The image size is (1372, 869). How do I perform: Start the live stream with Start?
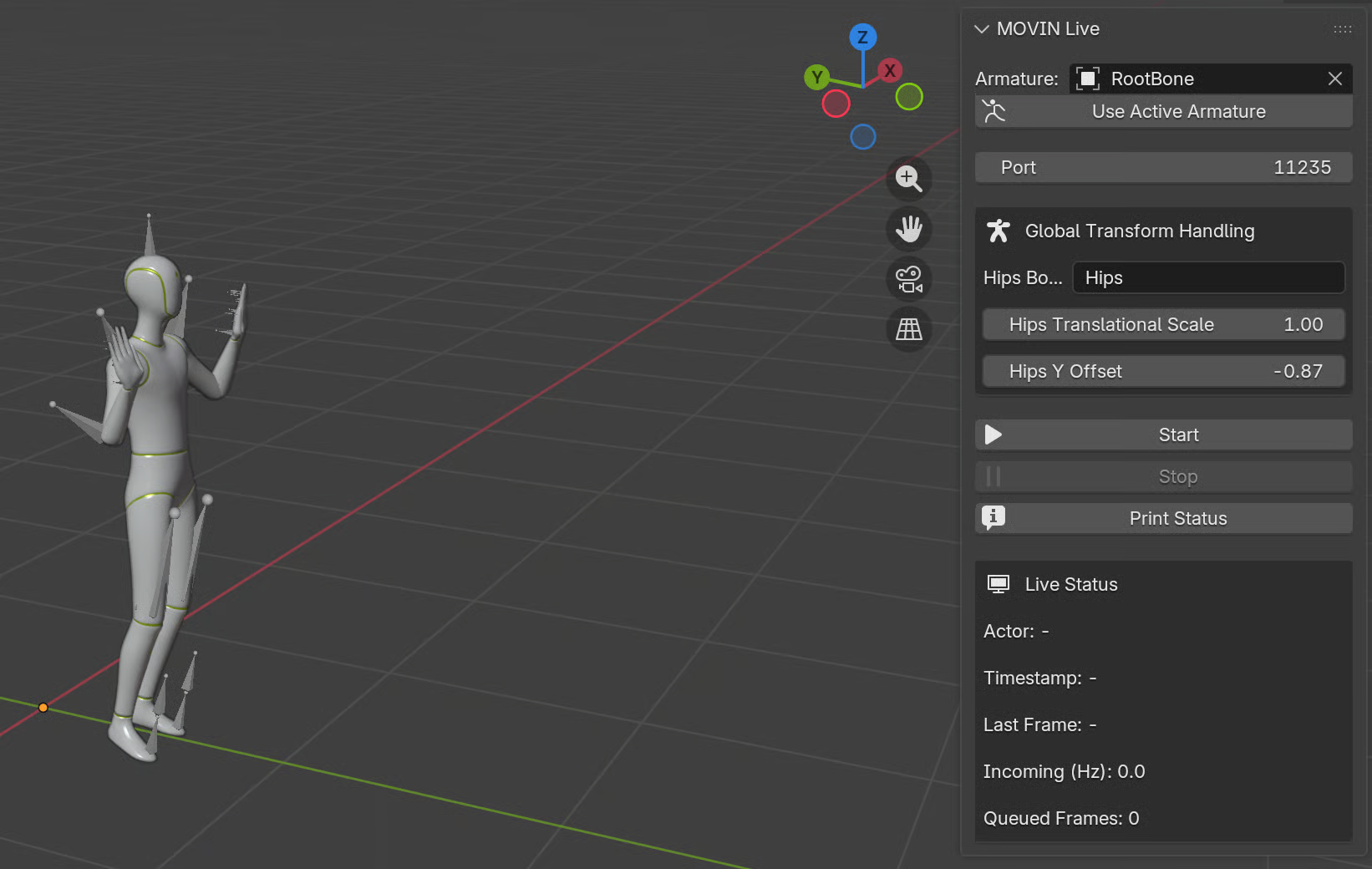tap(1163, 435)
